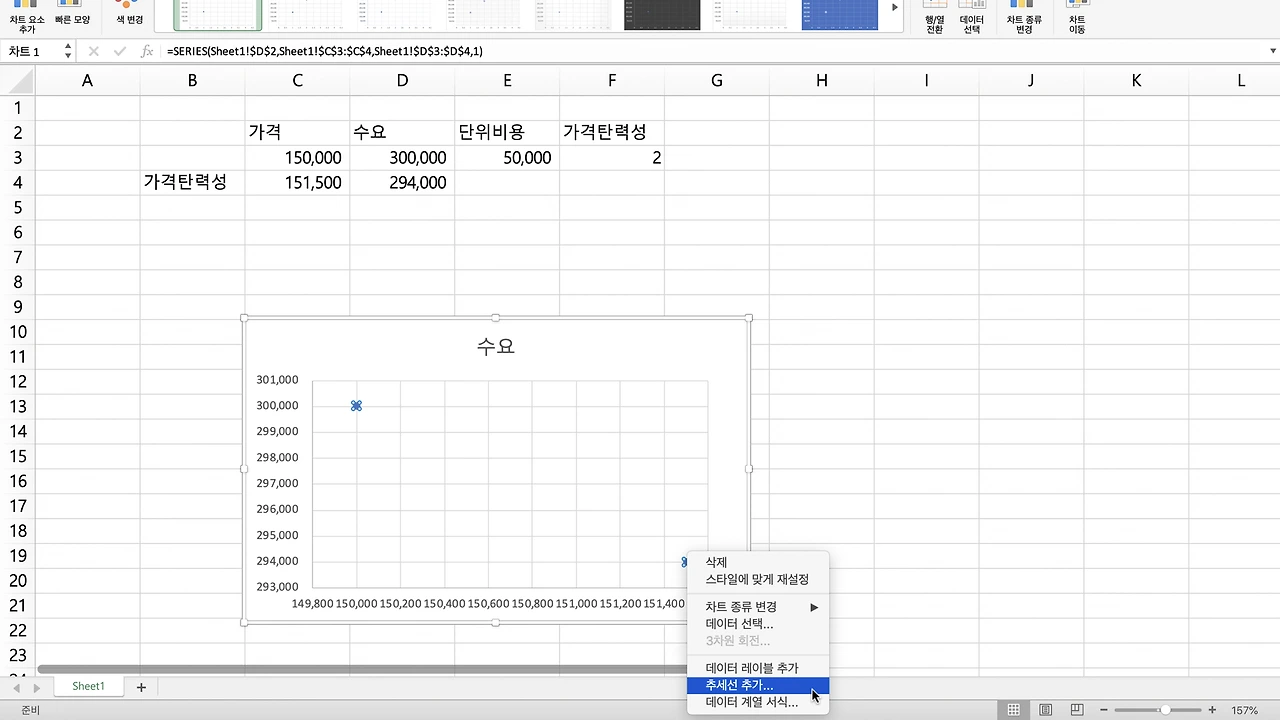This screenshot has width=1280, height=720.
Task: Select cell E2 containing 단위비용
Action: [507, 132]
